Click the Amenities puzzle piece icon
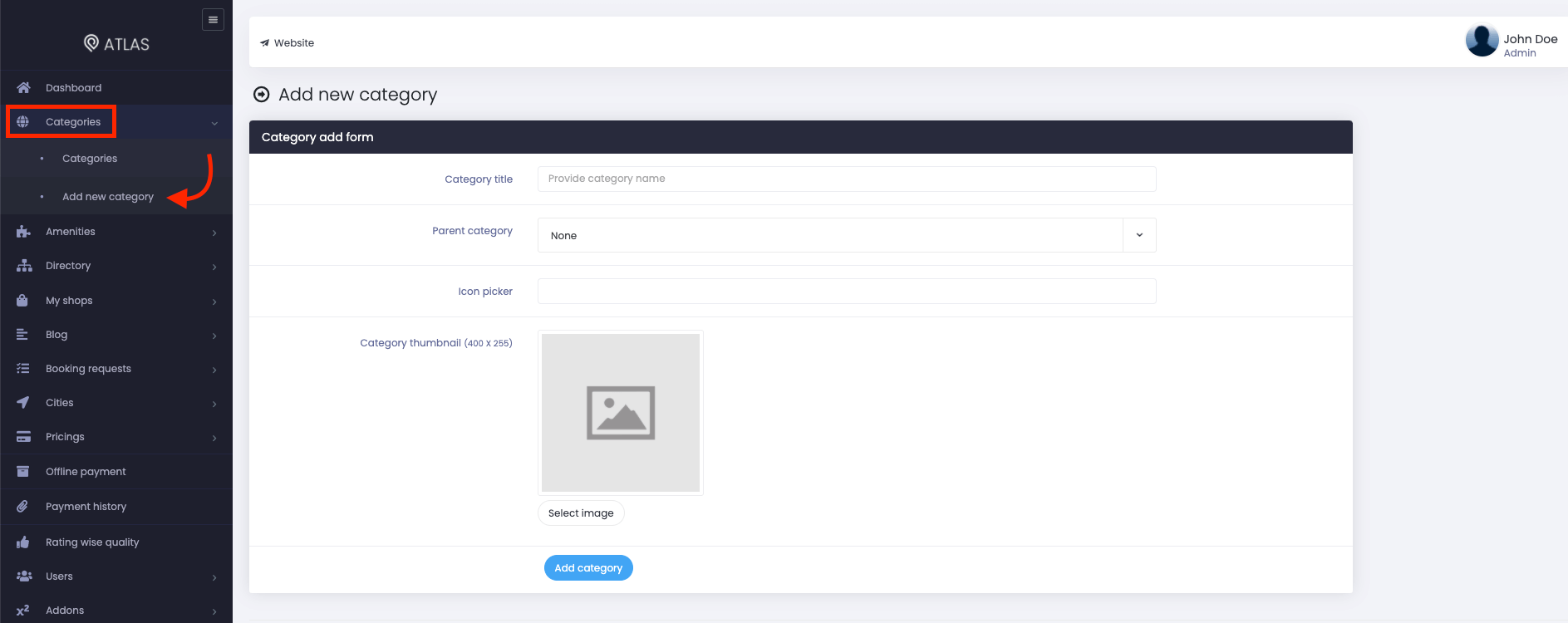Screen dimensions: 1568x623 (x=23, y=232)
